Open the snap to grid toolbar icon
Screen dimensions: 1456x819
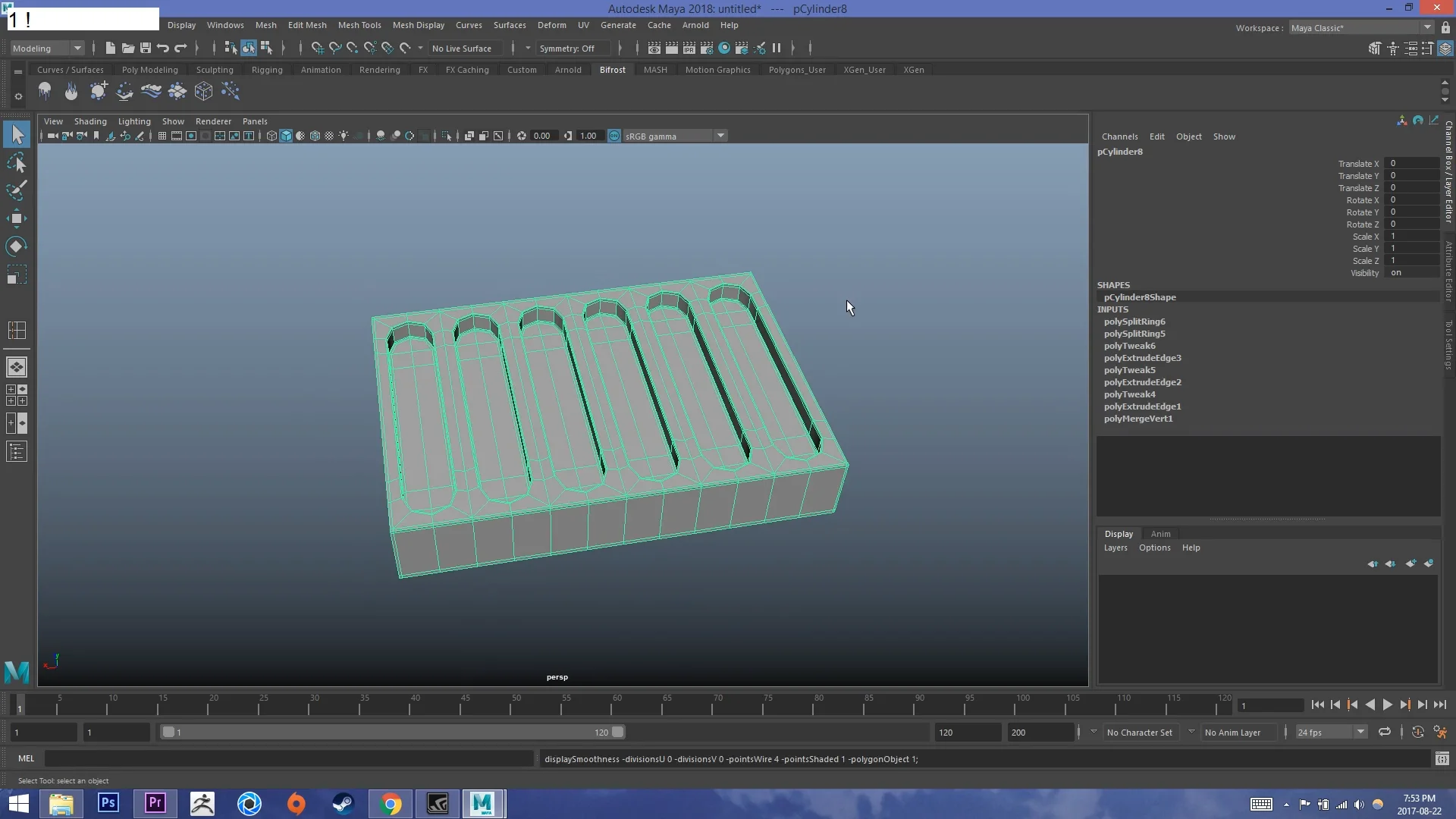coord(318,48)
